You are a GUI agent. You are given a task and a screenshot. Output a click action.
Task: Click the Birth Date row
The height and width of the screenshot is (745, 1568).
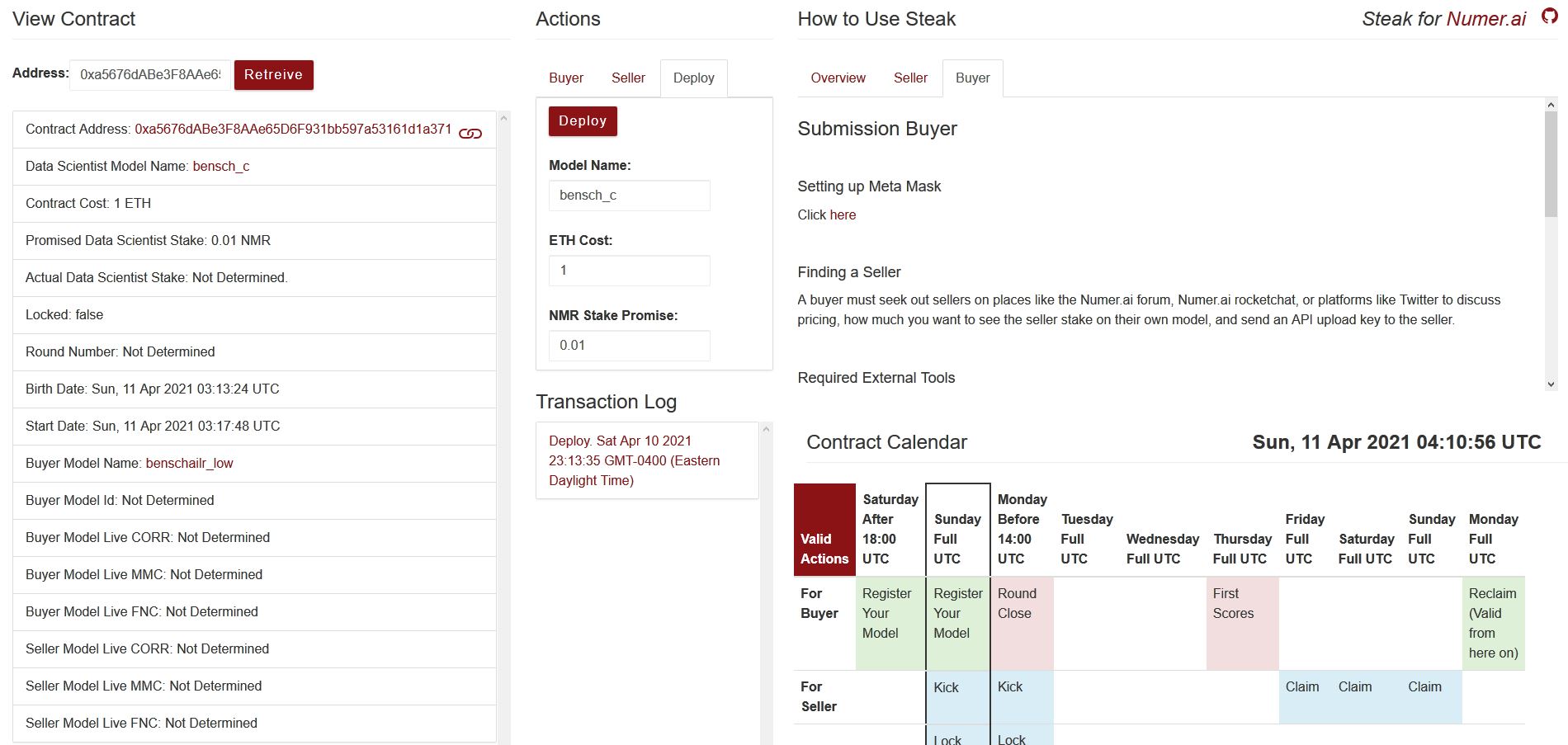tap(254, 389)
